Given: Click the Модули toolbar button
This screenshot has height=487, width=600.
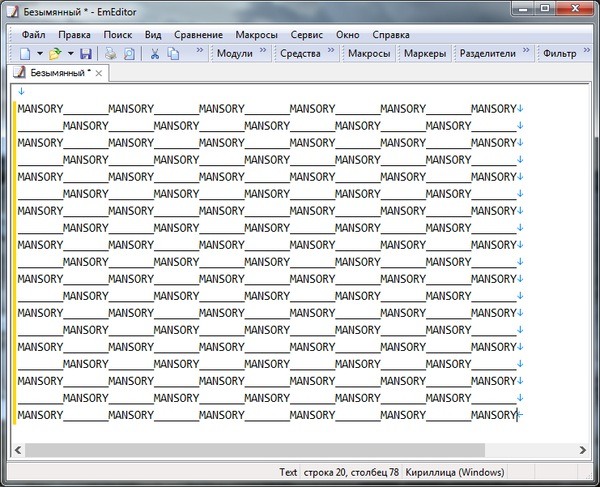Looking at the screenshot, I should 235,53.
